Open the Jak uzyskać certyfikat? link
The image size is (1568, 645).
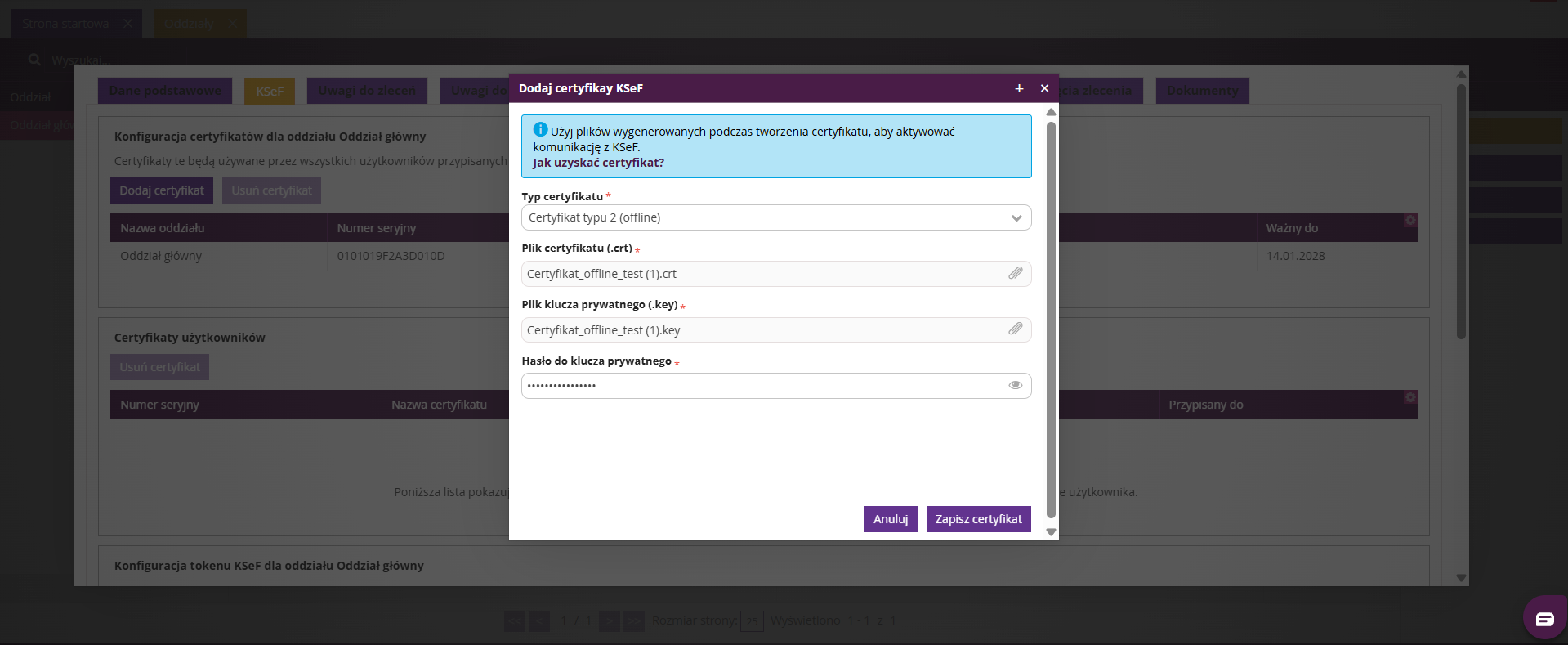pos(598,163)
